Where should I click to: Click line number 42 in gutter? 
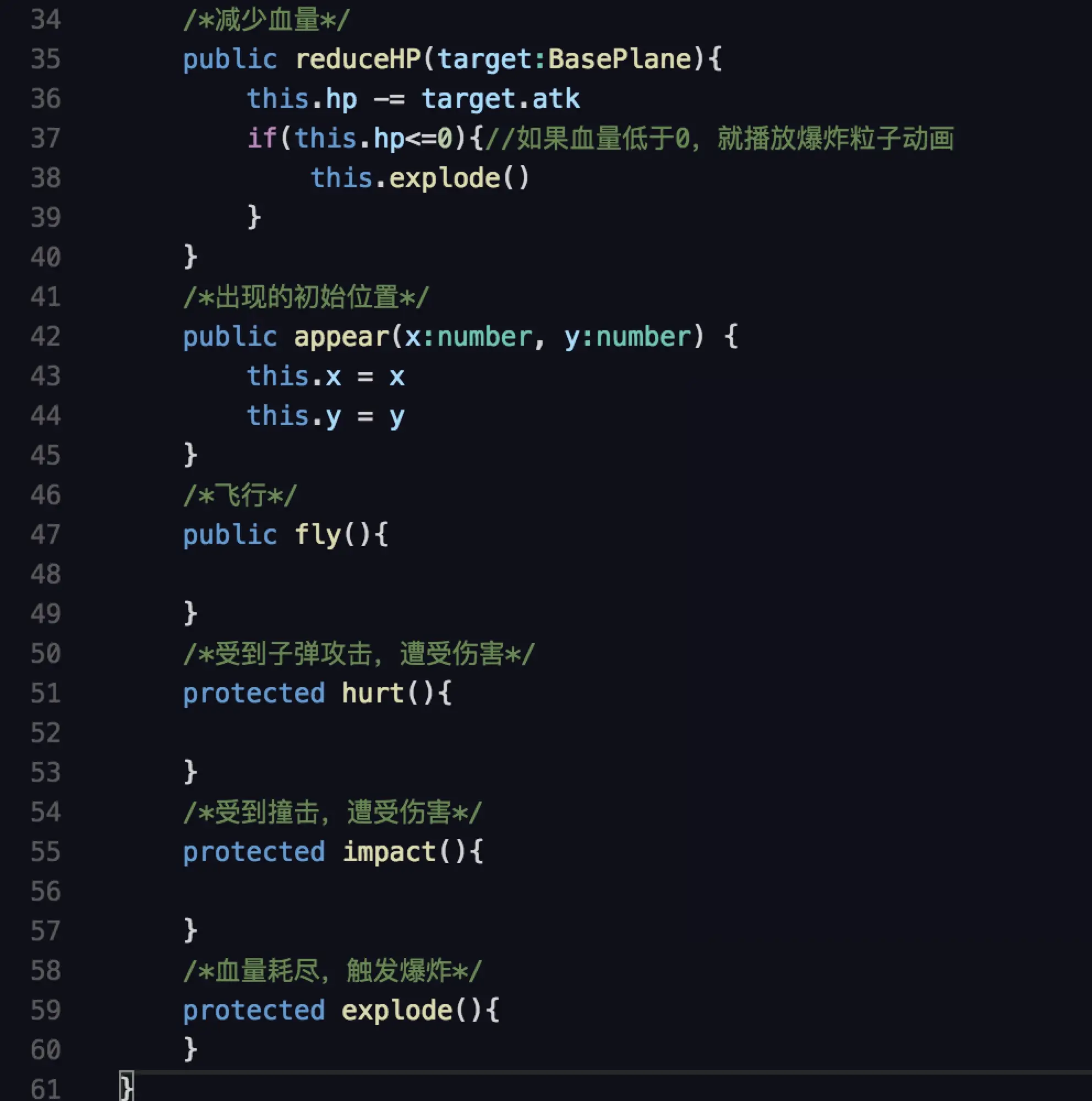(x=46, y=337)
